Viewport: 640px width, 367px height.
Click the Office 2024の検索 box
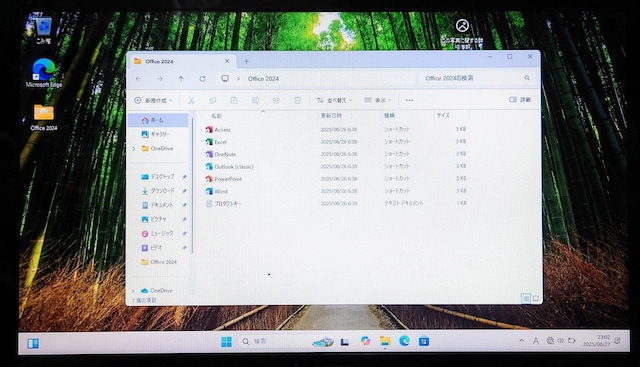coord(477,78)
